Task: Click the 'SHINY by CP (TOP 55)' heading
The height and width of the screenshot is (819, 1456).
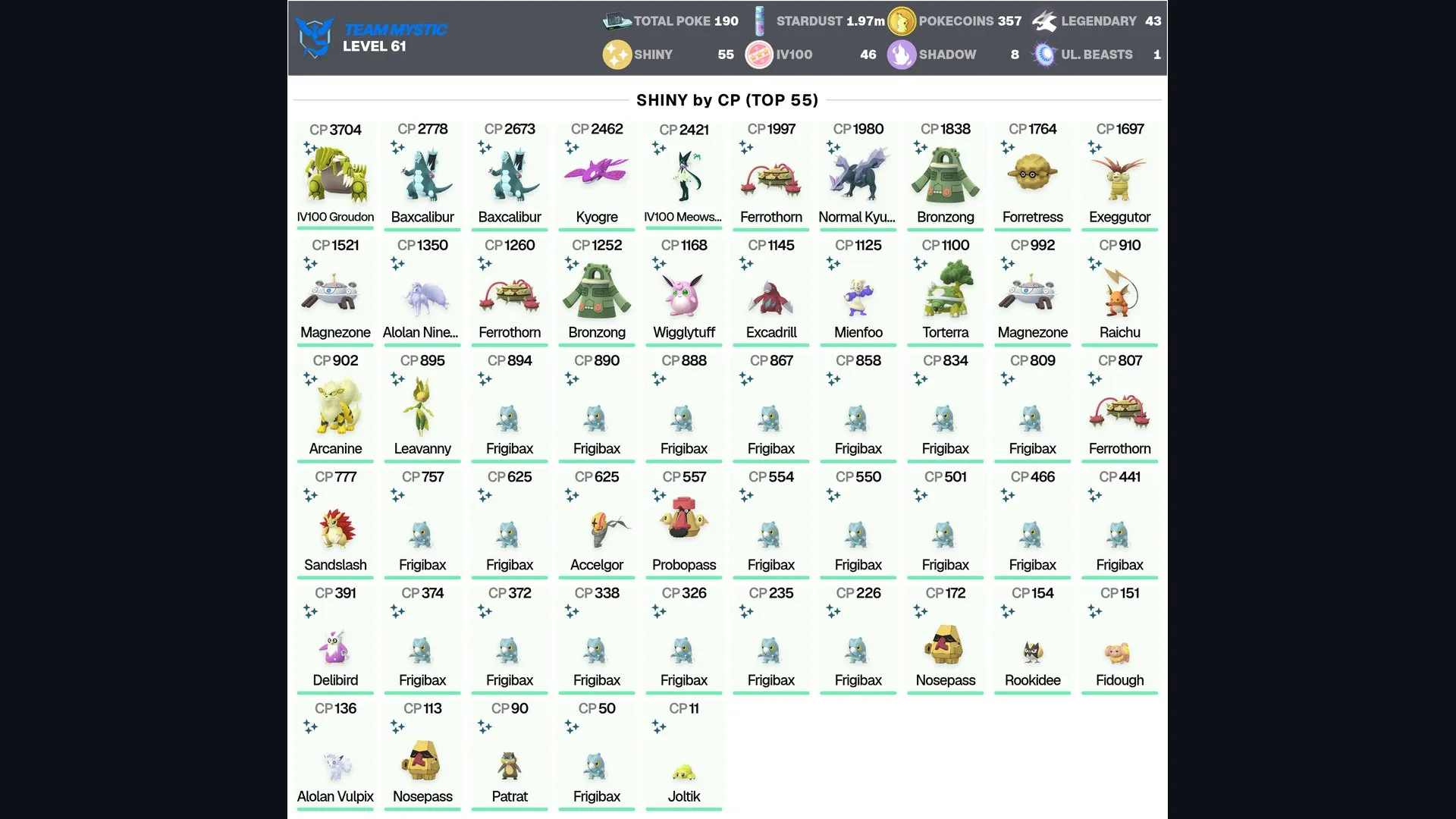Action: pos(727,100)
